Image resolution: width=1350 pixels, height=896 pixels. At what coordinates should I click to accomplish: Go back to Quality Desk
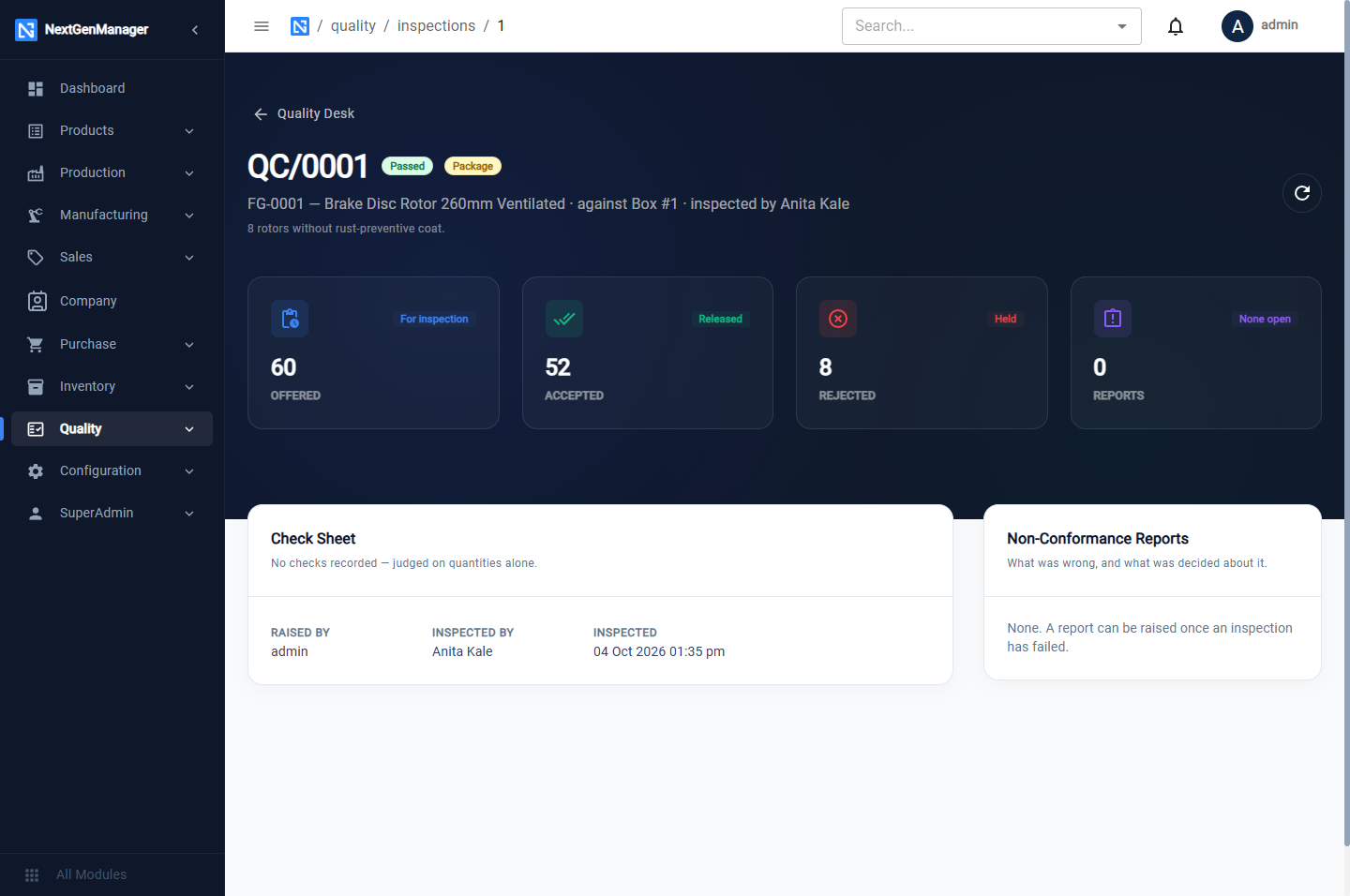304,113
